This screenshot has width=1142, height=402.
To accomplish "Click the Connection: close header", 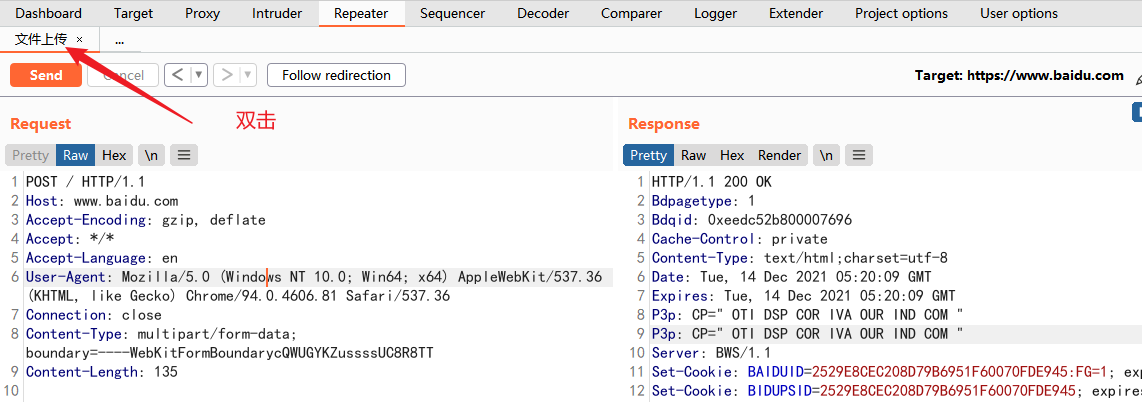I will 94,315.
